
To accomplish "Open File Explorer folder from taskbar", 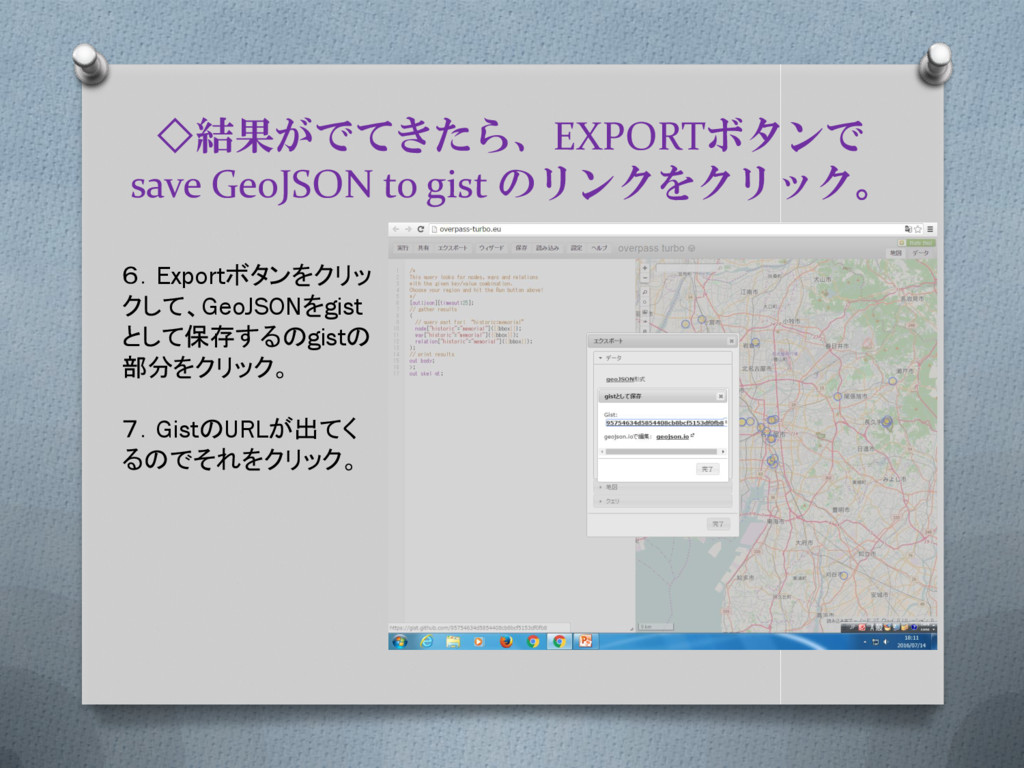I will tap(453, 641).
